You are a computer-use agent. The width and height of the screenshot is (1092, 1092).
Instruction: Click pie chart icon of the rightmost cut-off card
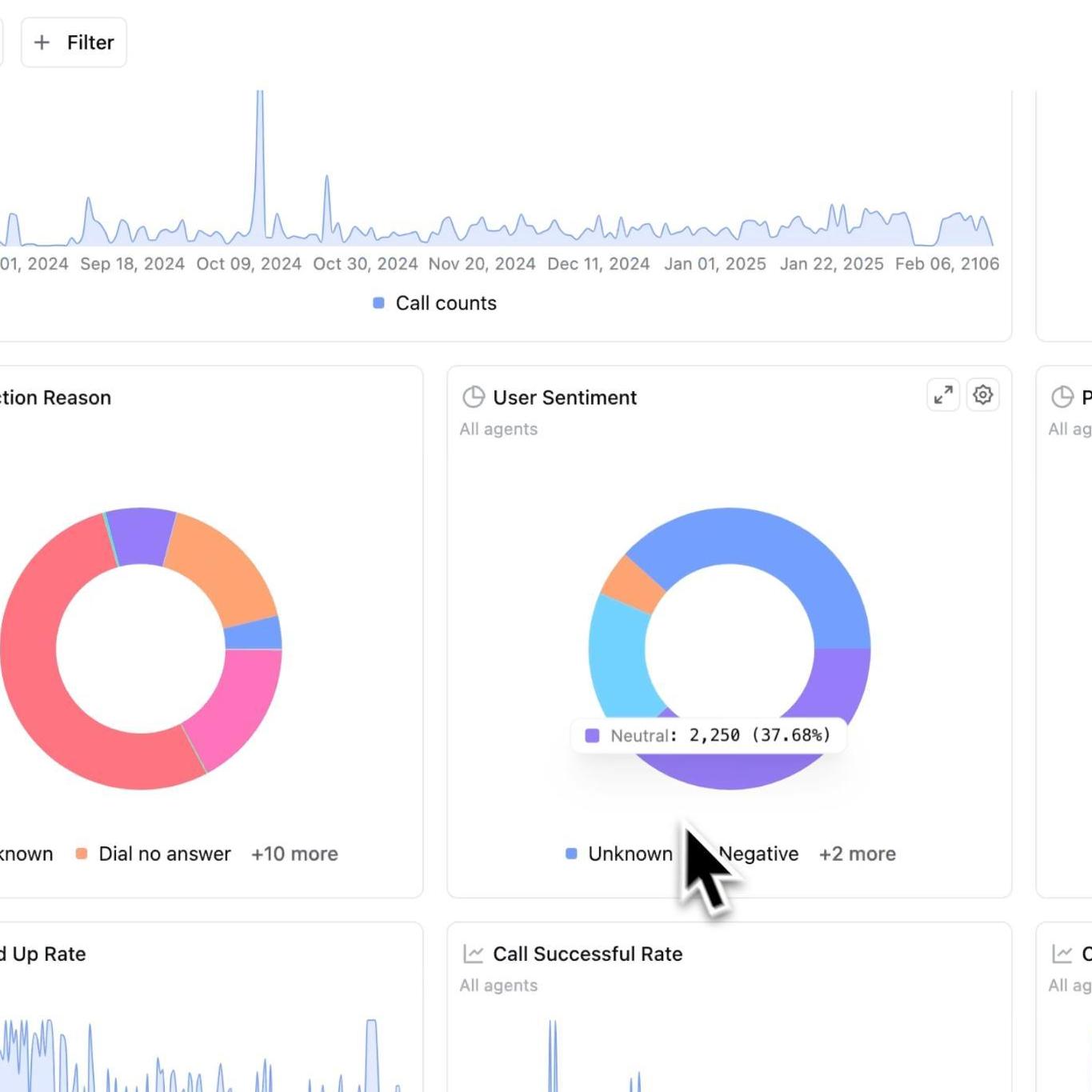[1062, 397]
